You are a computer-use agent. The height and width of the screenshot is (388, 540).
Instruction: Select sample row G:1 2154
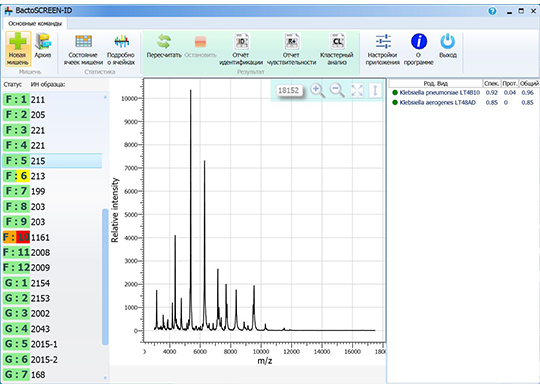[x=52, y=283]
